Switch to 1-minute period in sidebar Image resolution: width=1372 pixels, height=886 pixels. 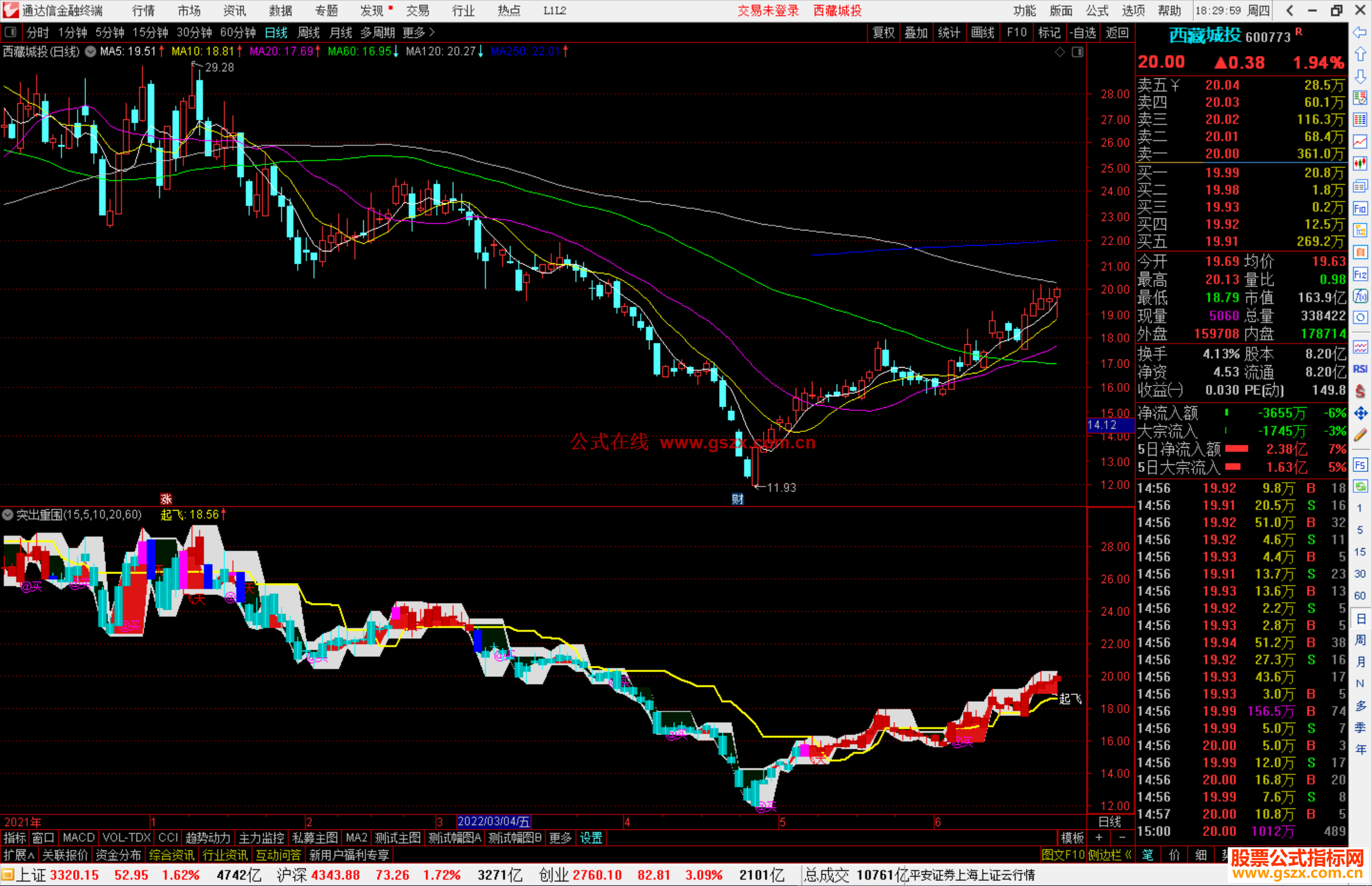pyautogui.click(x=1360, y=508)
